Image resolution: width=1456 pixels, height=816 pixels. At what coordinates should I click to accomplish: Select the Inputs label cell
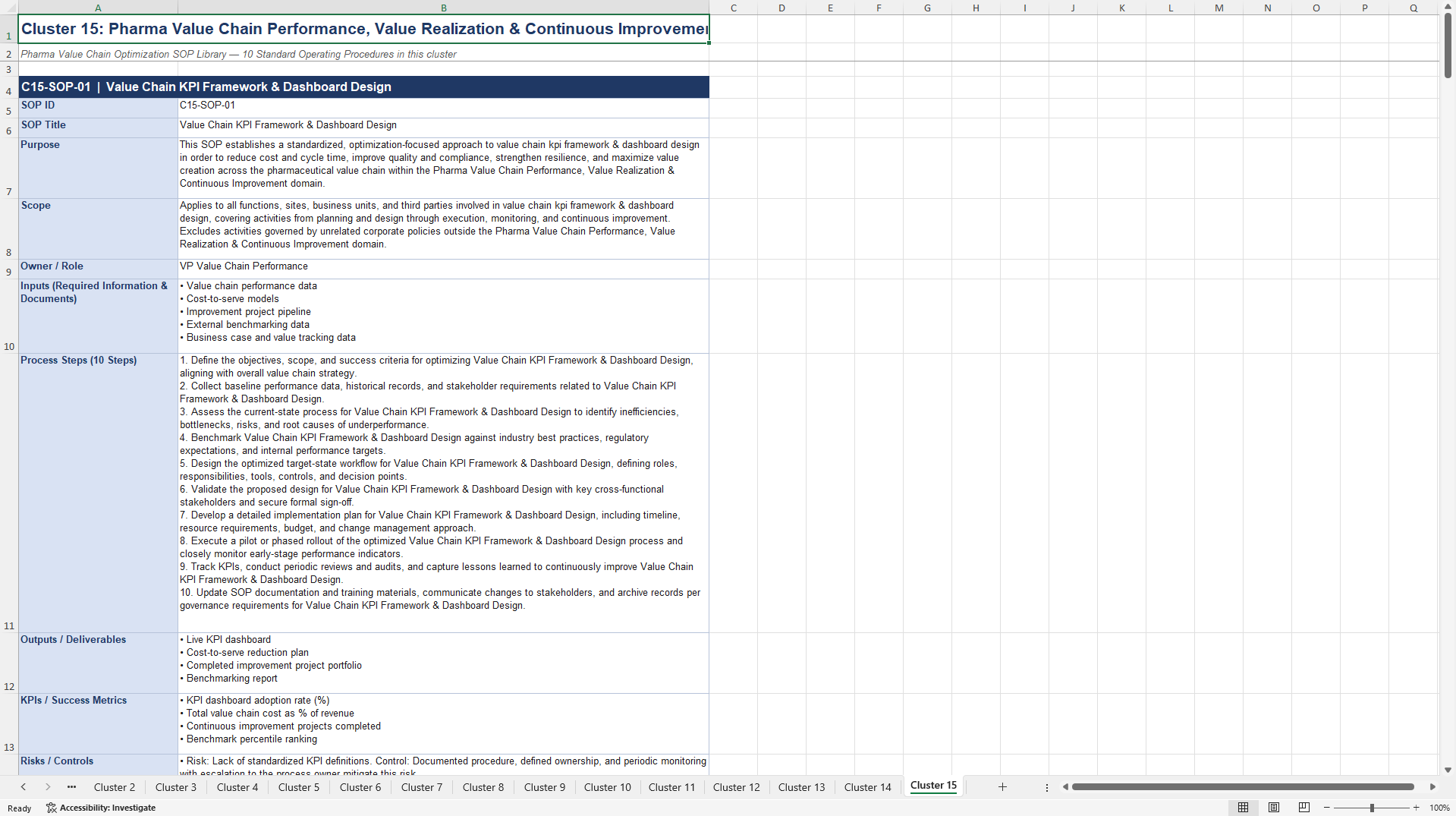(98, 316)
